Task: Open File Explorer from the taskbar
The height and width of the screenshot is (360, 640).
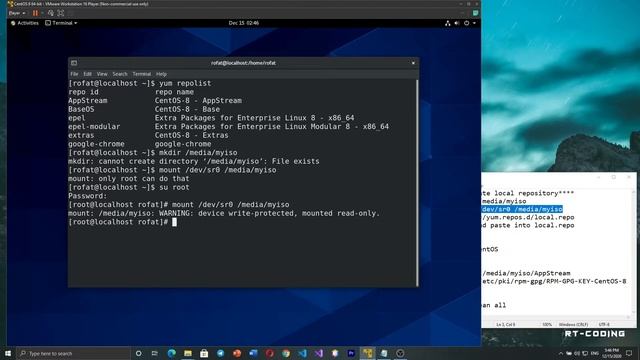Action: 188,353
